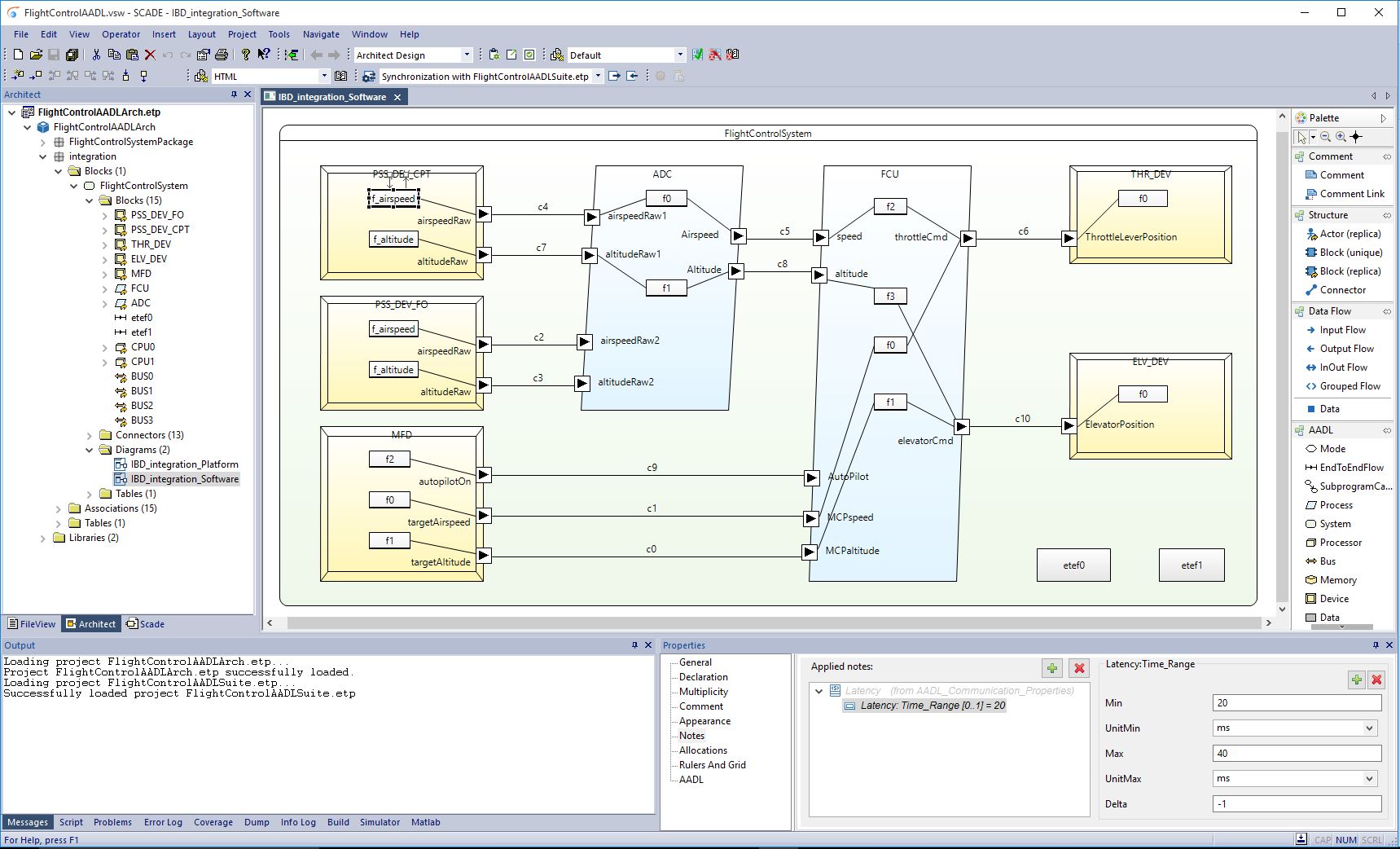Screen dimensions: 1400x849
Task: Expand the Libraries (2) tree node
Action: tap(43, 538)
